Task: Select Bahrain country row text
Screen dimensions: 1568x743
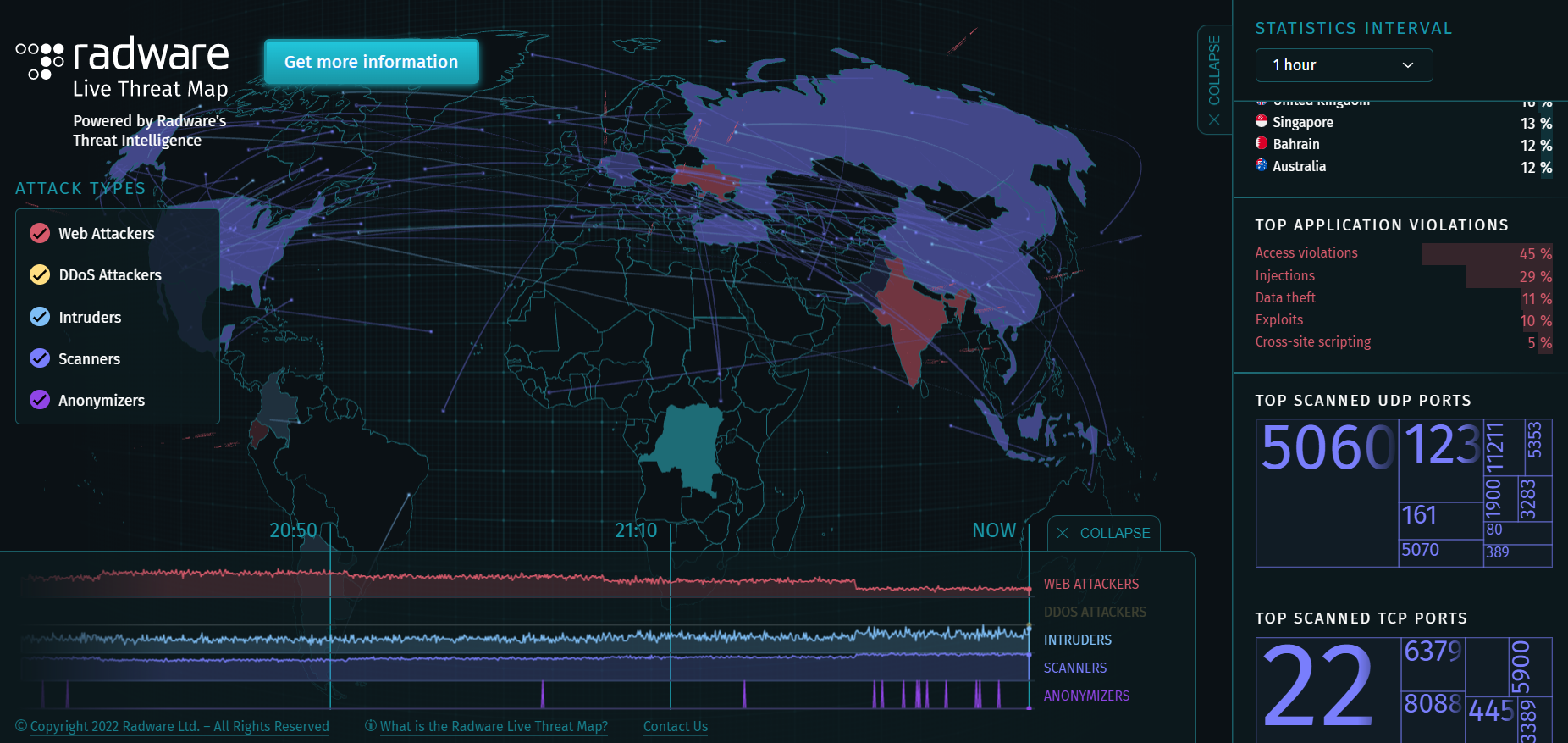Action: pyautogui.click(x=1296, y=144)
